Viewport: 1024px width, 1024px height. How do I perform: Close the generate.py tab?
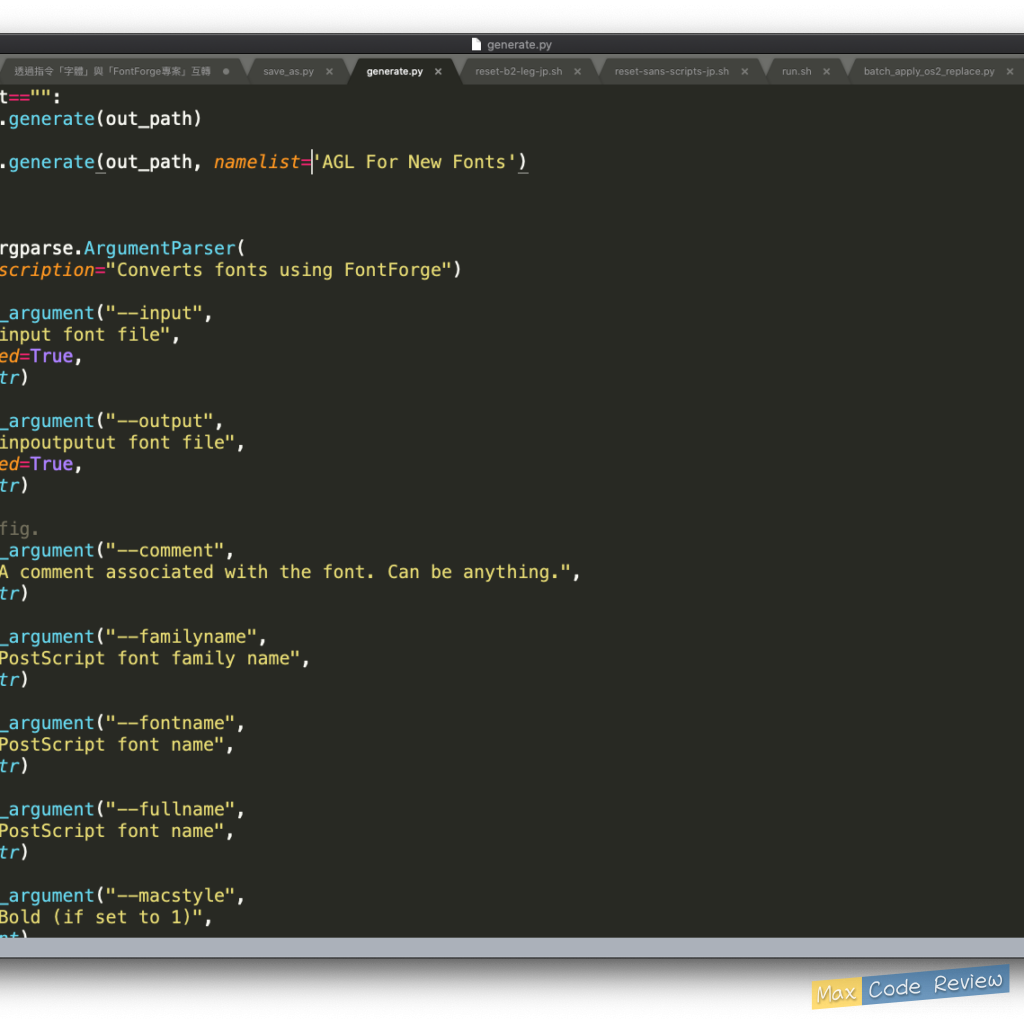pos(438,72)
